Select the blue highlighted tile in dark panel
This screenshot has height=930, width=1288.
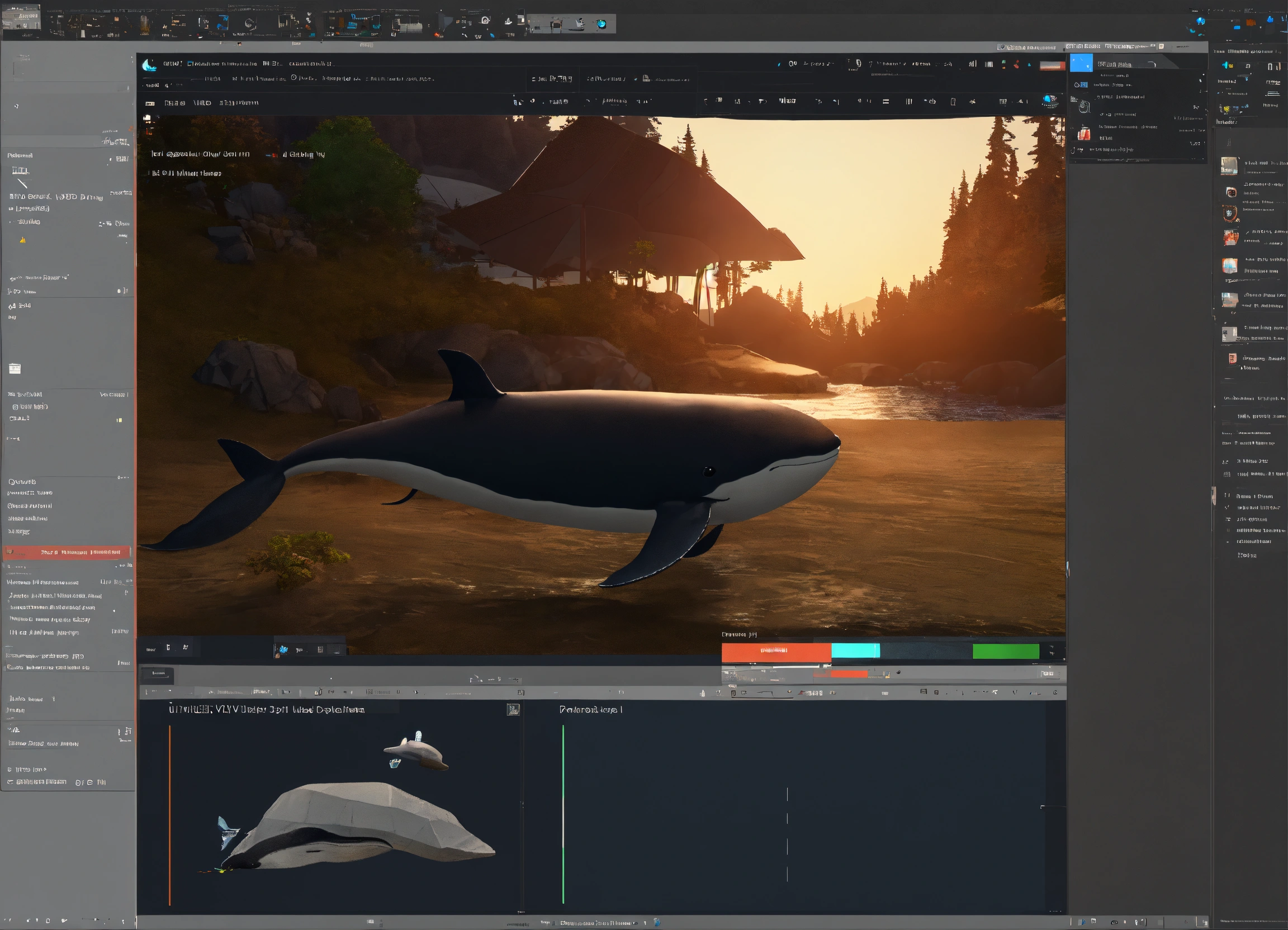click(x=1081, y=63)
